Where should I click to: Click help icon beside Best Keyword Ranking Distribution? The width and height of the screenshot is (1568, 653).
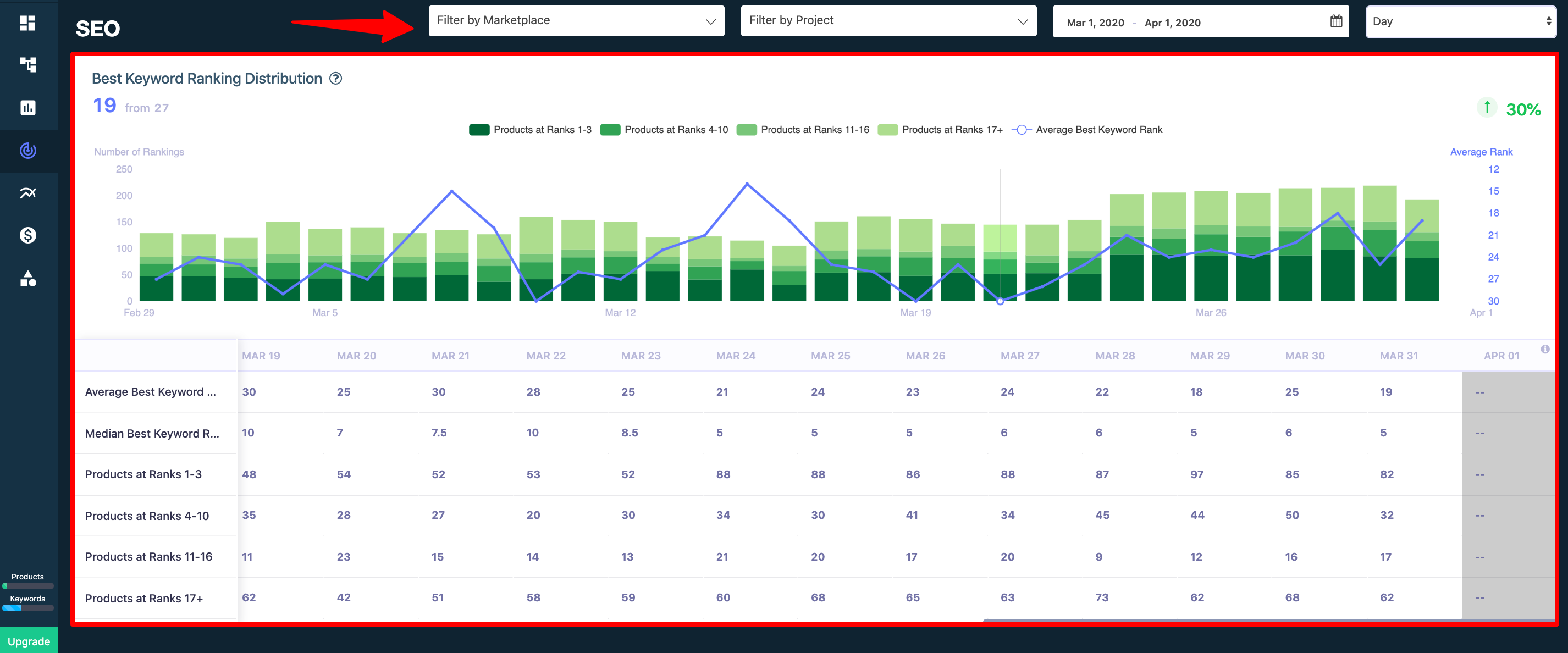click(335, 79)
